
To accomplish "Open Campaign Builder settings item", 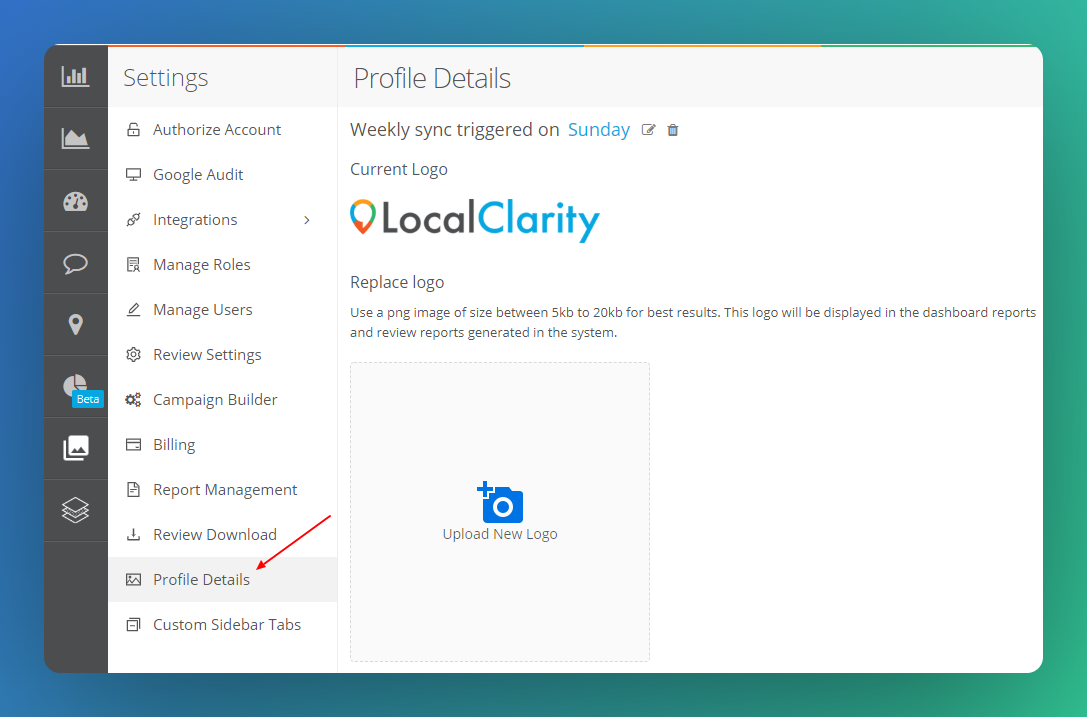I will coord(214,400).
